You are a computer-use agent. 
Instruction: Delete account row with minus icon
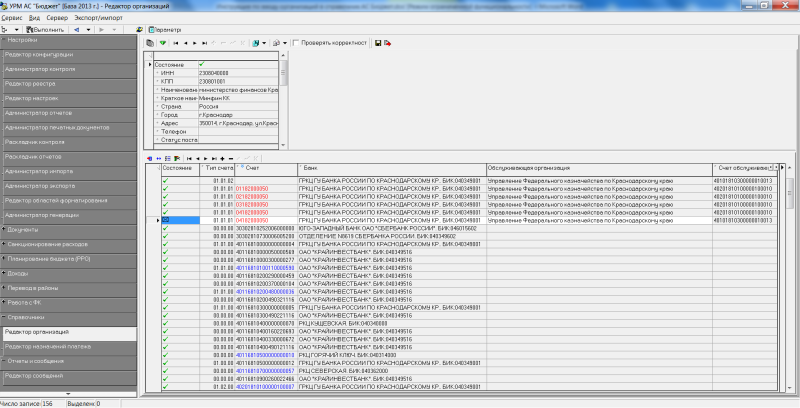(x=231, y=159)
